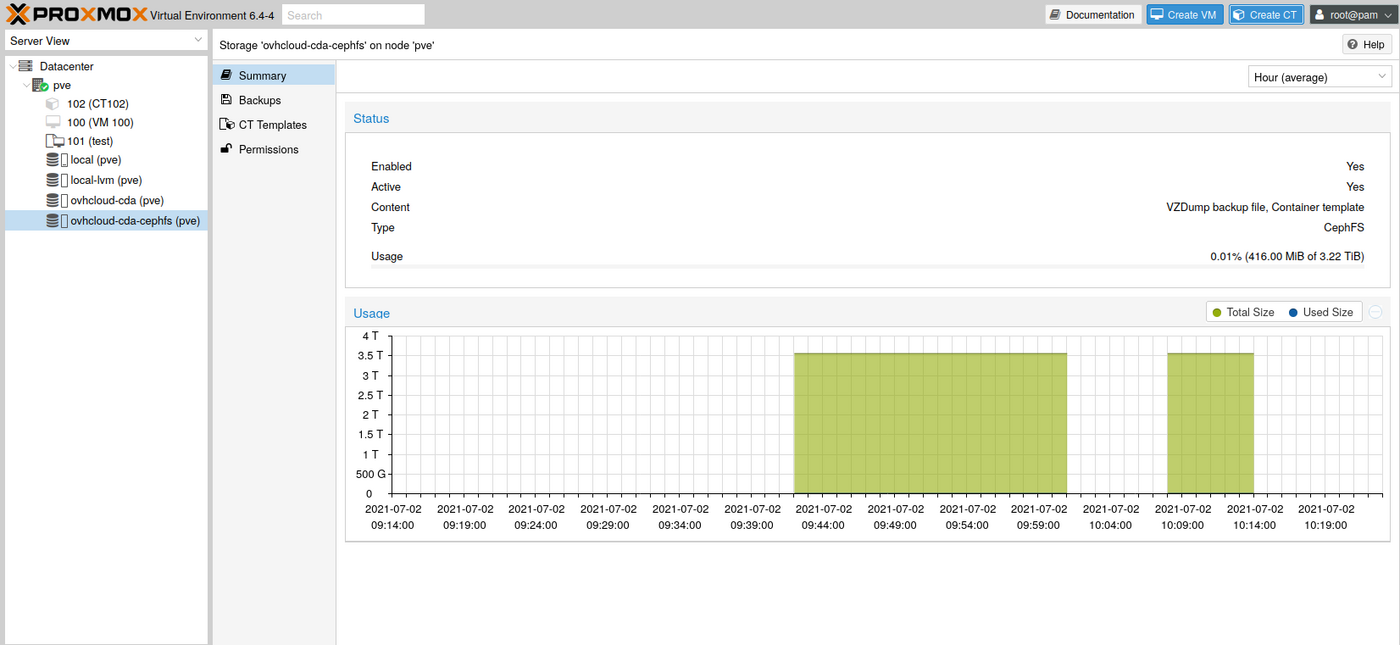This screenshot has width=1400, height=645.
Task: Click the Search input field
Action: click(353, 15)
